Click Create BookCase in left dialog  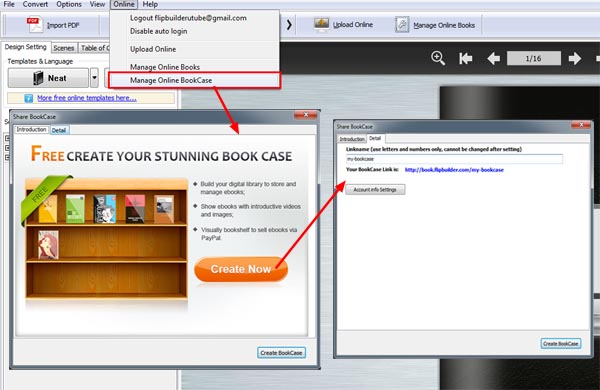point(281,352)
